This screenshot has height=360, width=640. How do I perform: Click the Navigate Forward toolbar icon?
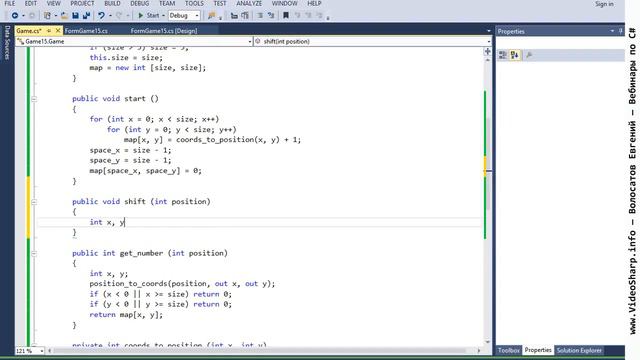[x=31, y=16]
